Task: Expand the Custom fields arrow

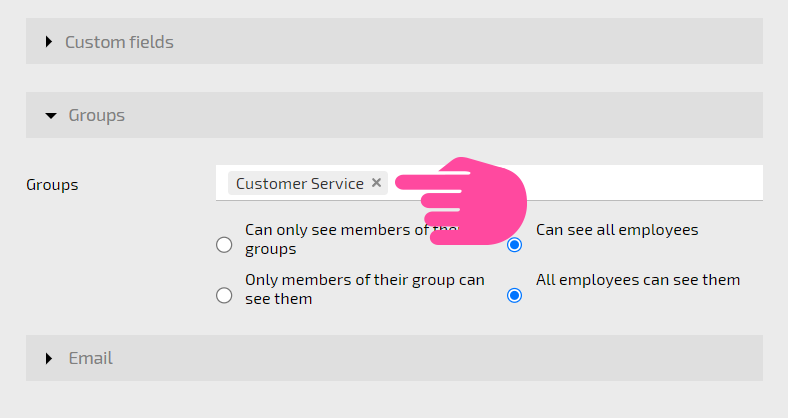Action: click(x=49, y=42)
